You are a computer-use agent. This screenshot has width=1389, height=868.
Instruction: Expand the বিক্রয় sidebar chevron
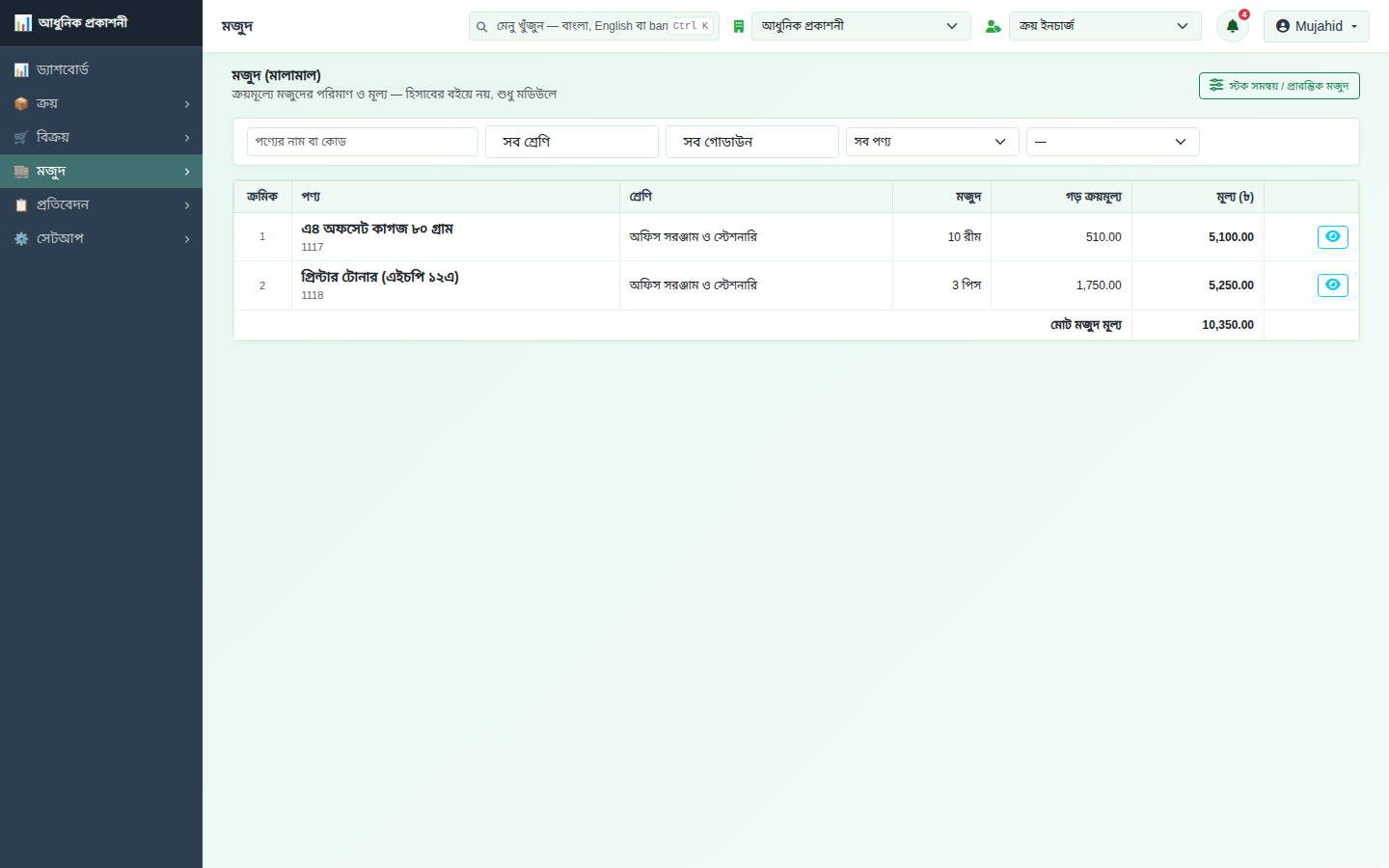pyautogui.click(x=187, y=138)
